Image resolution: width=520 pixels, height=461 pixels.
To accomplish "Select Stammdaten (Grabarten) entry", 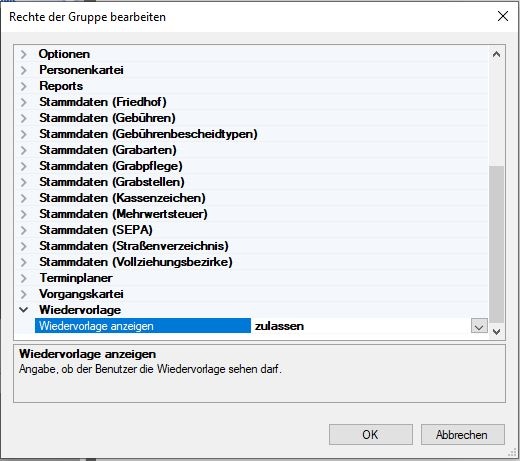I will click(x=108, y=150).
